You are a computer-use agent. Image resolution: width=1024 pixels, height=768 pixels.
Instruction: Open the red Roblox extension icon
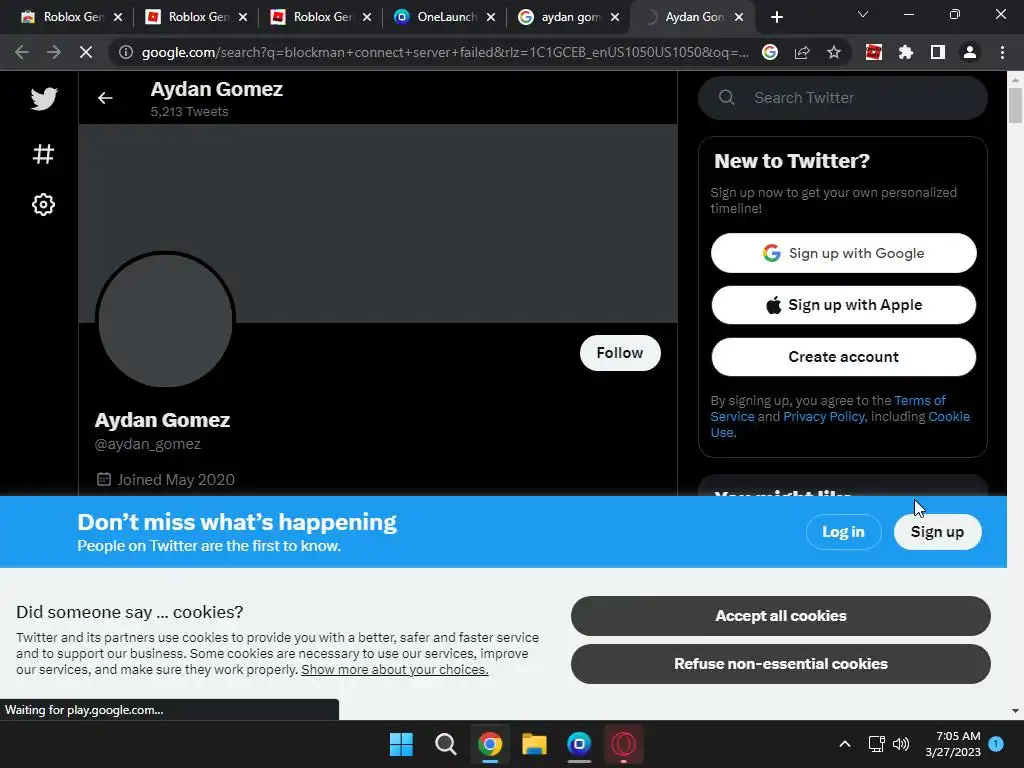click(x=874, y=52)
